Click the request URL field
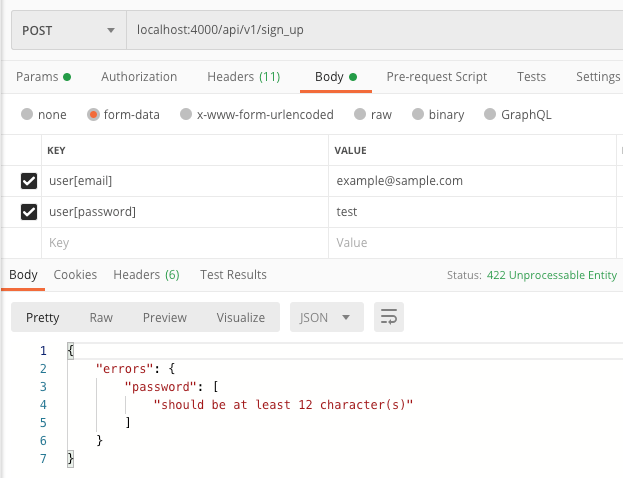Image resolution: width=623 pixels, height=478 pixels. coord(374,30)
